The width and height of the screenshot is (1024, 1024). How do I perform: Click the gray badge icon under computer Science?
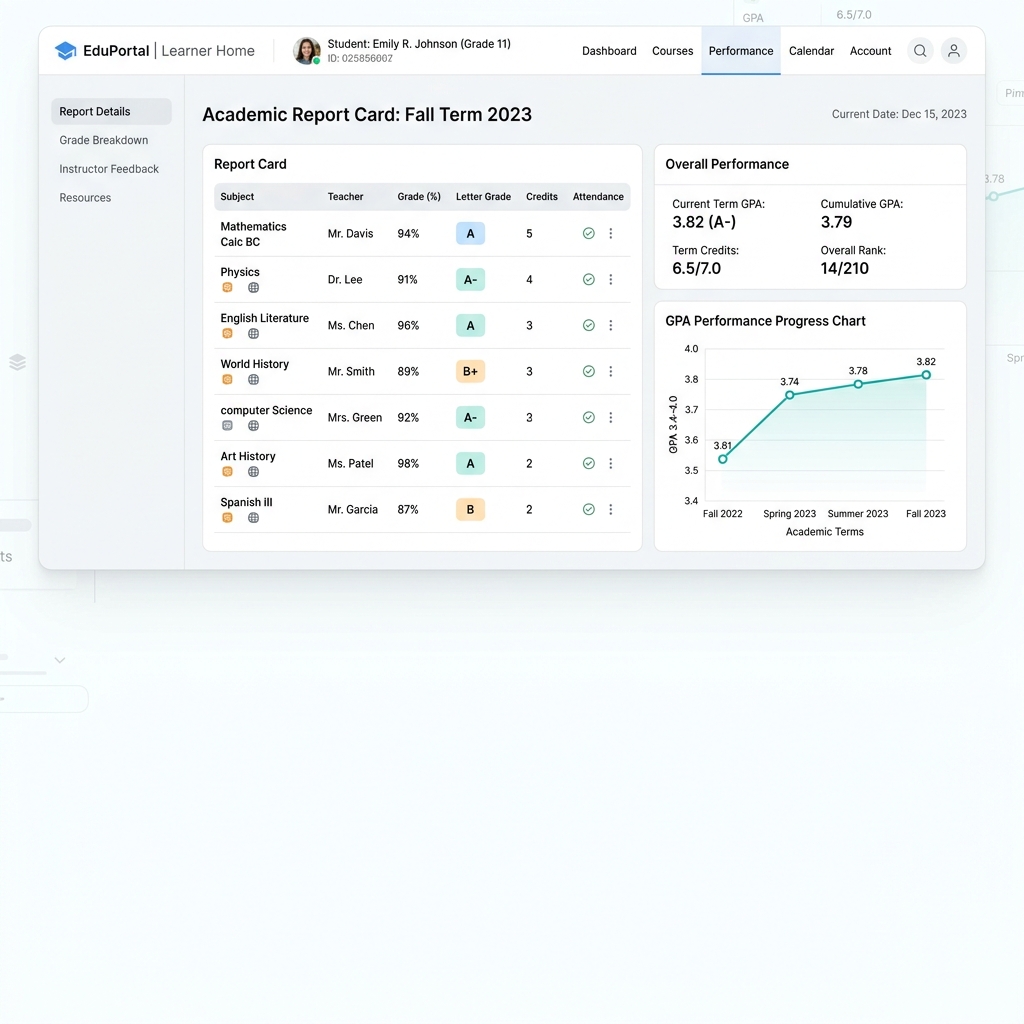227,426
